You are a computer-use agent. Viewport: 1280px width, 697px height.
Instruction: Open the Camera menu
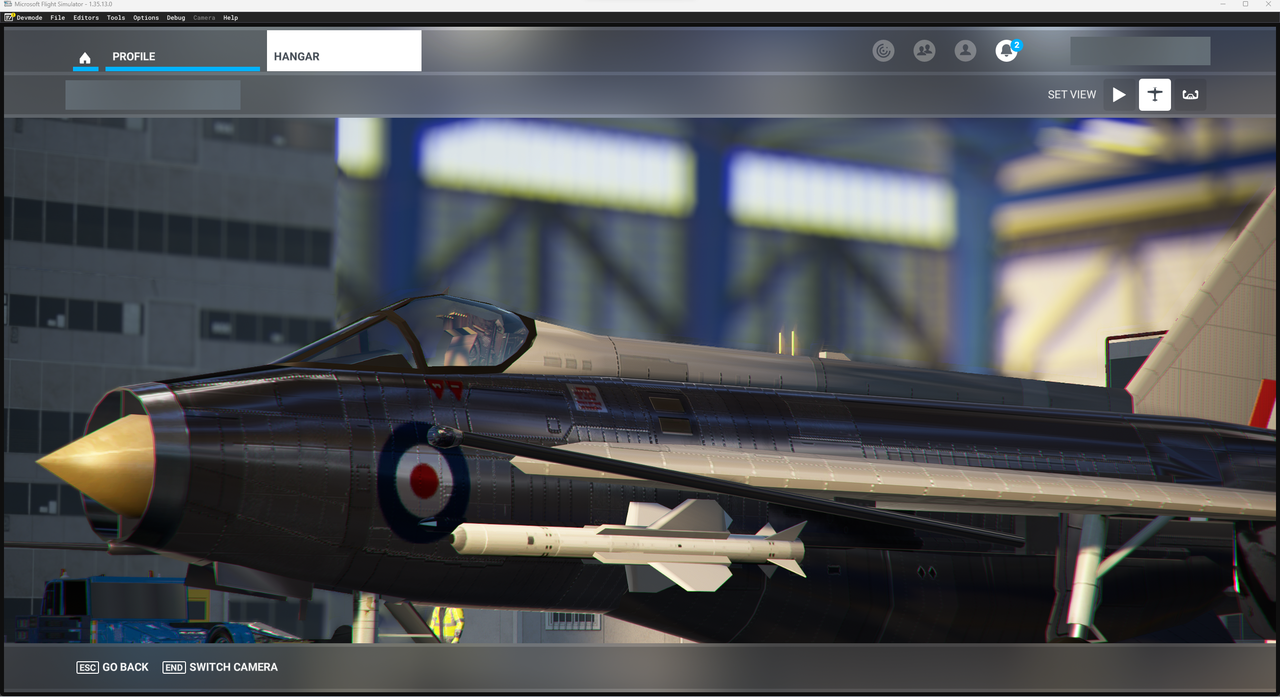(204, 18)
